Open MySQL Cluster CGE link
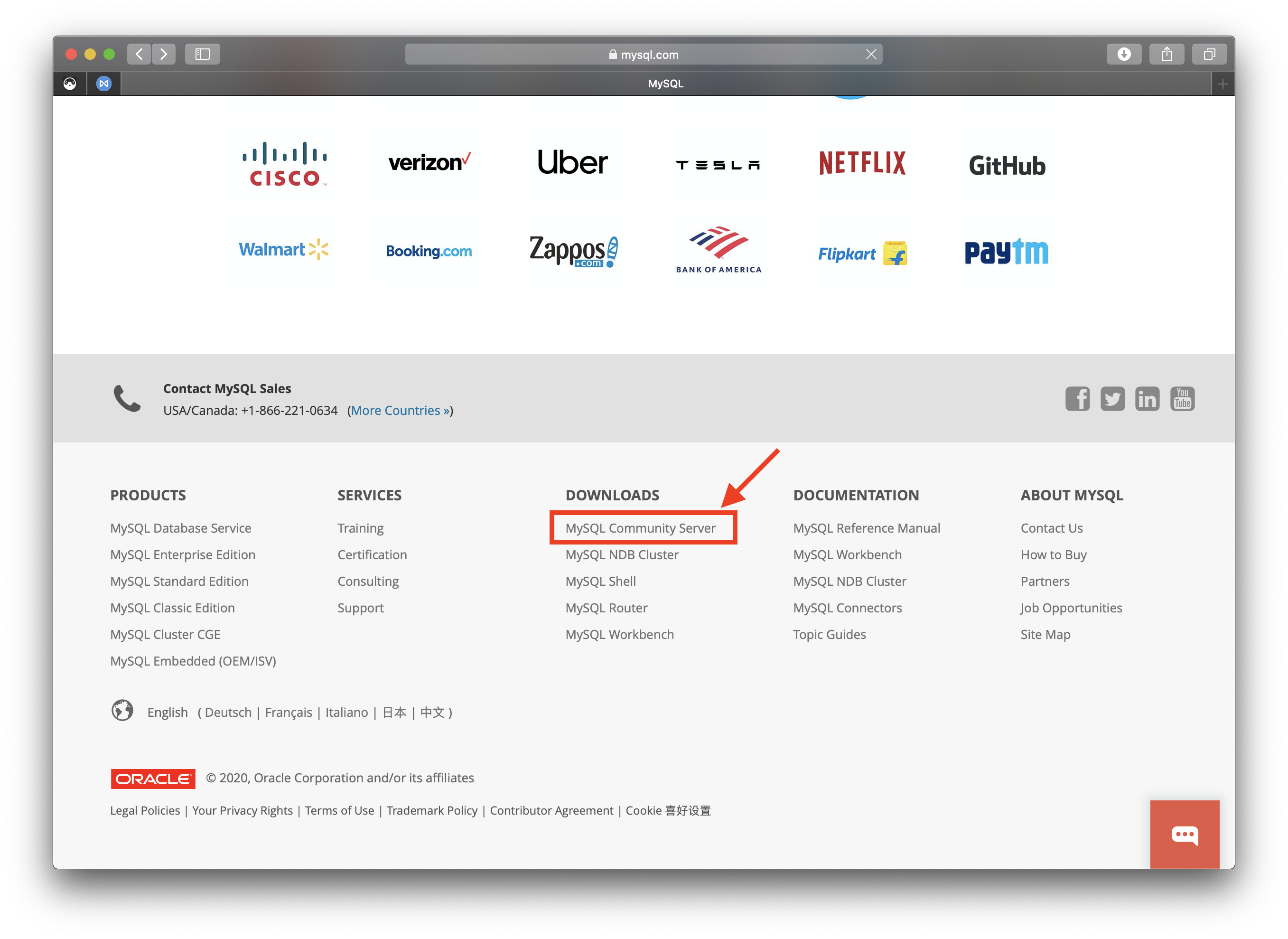The width and height of the screenshot is (1288, 939). tap(165, 634)
